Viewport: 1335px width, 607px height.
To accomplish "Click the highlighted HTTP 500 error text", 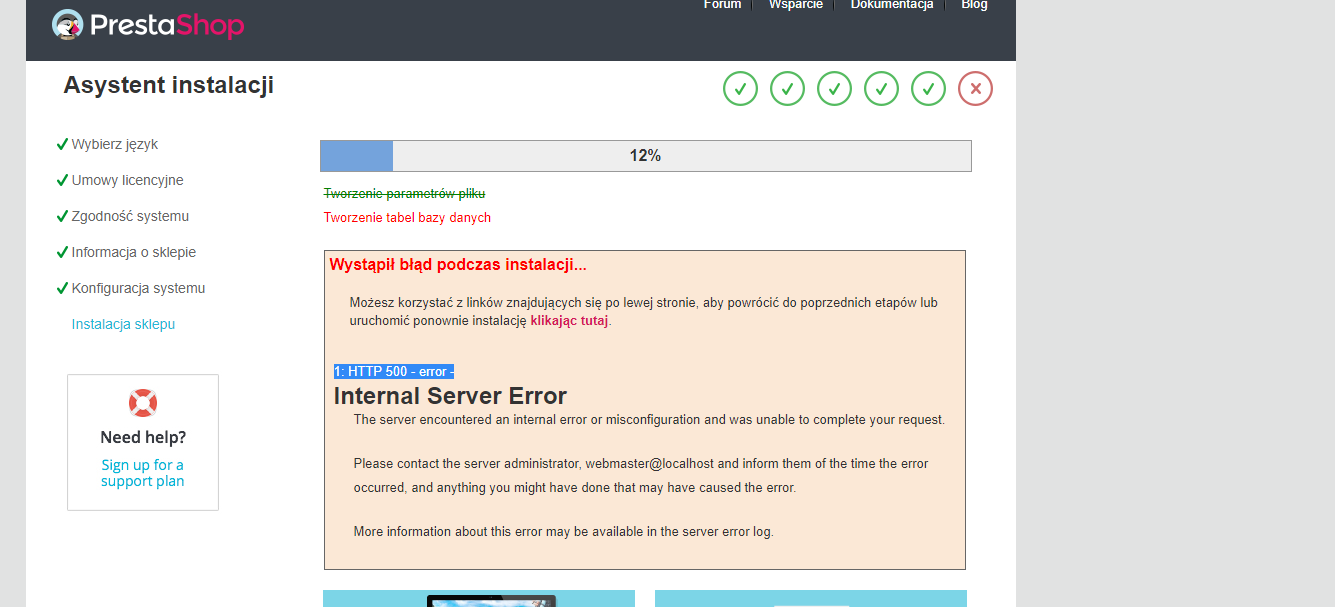I will click(394, 372).
